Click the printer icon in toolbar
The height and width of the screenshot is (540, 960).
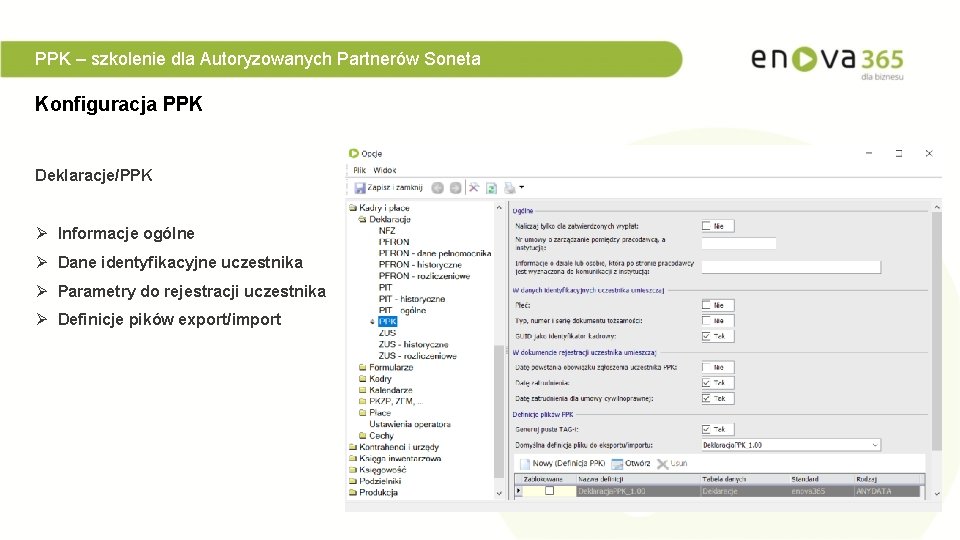(x=509, y=188)
